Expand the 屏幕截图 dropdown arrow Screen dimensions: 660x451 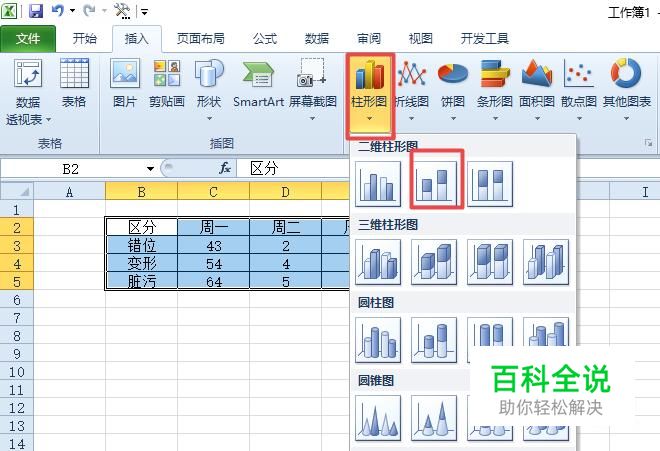pyautogui.click(x=312, y=119)
